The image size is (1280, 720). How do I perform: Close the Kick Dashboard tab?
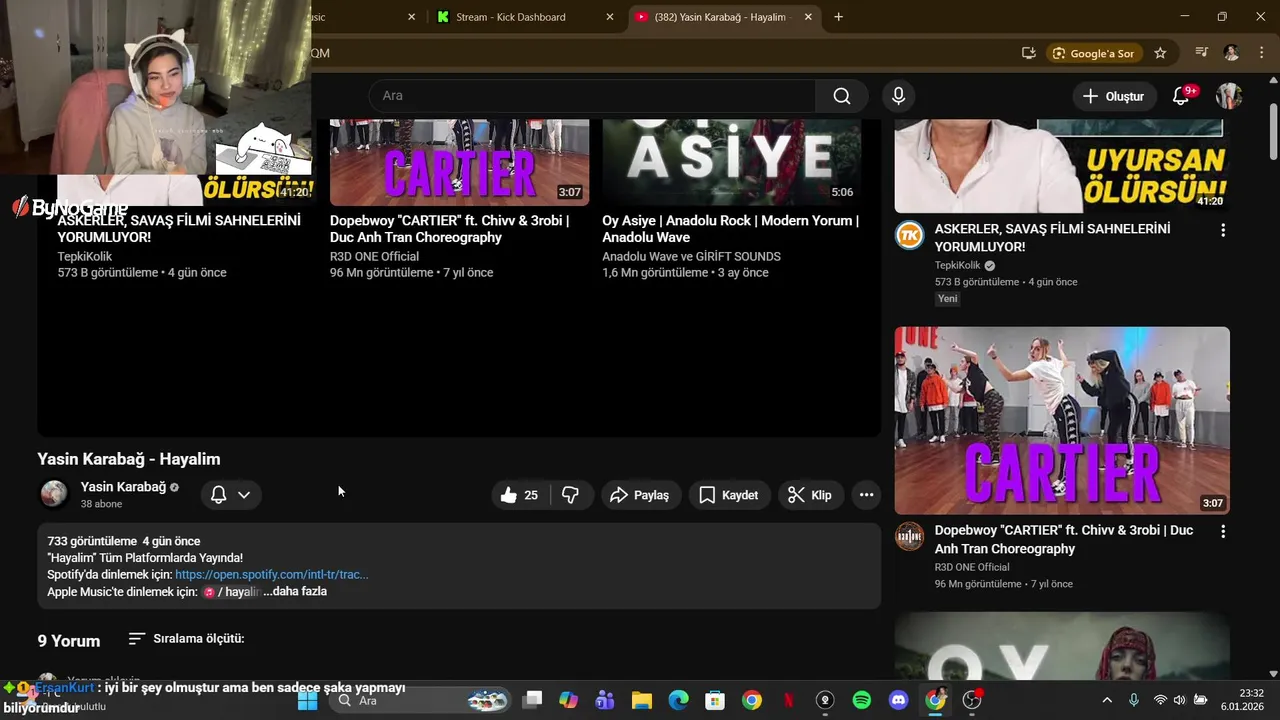point(610,17)
